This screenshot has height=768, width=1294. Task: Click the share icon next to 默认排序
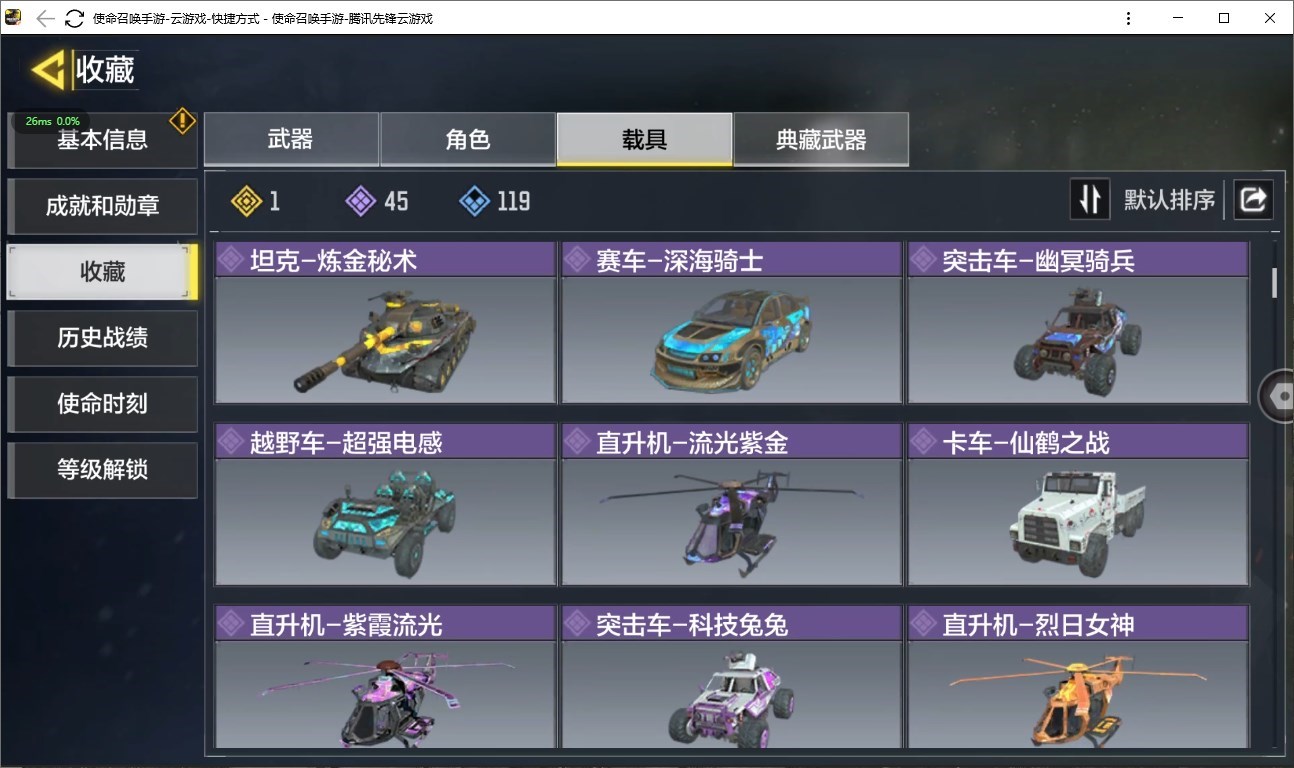coord(1253,199)
